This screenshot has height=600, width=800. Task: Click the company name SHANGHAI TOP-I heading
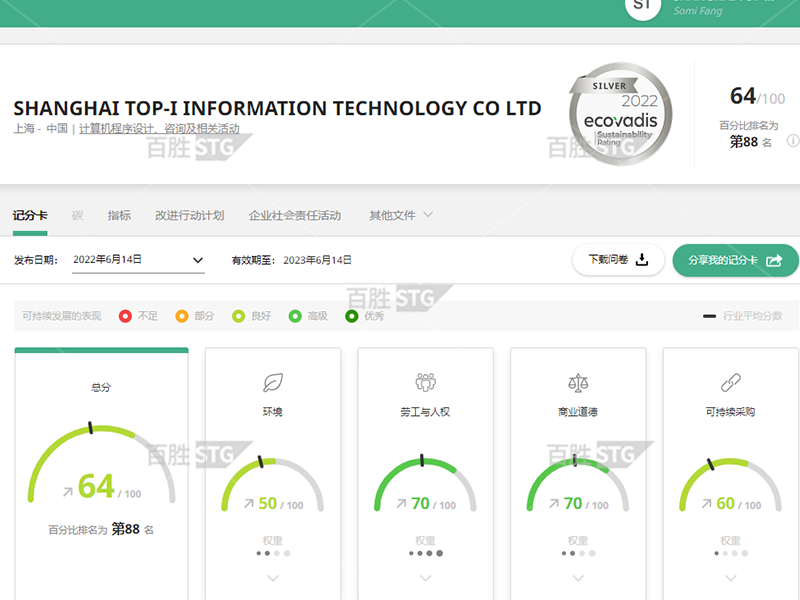(278, 108)
